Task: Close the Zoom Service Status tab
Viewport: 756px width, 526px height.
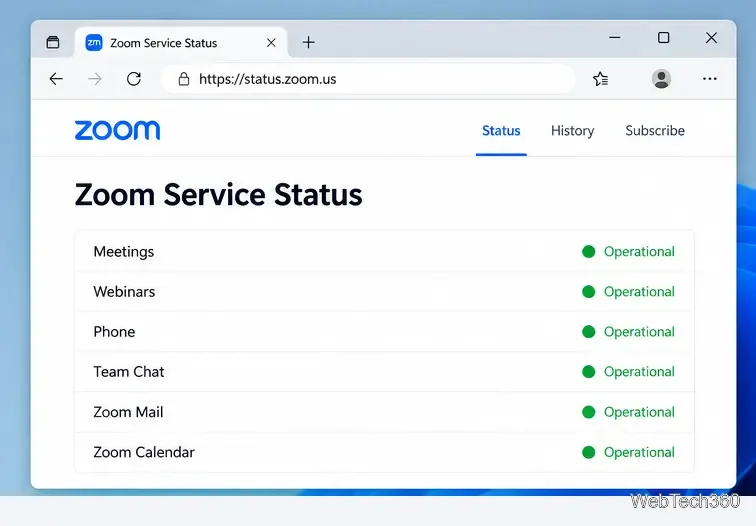Action: [271, 43]
